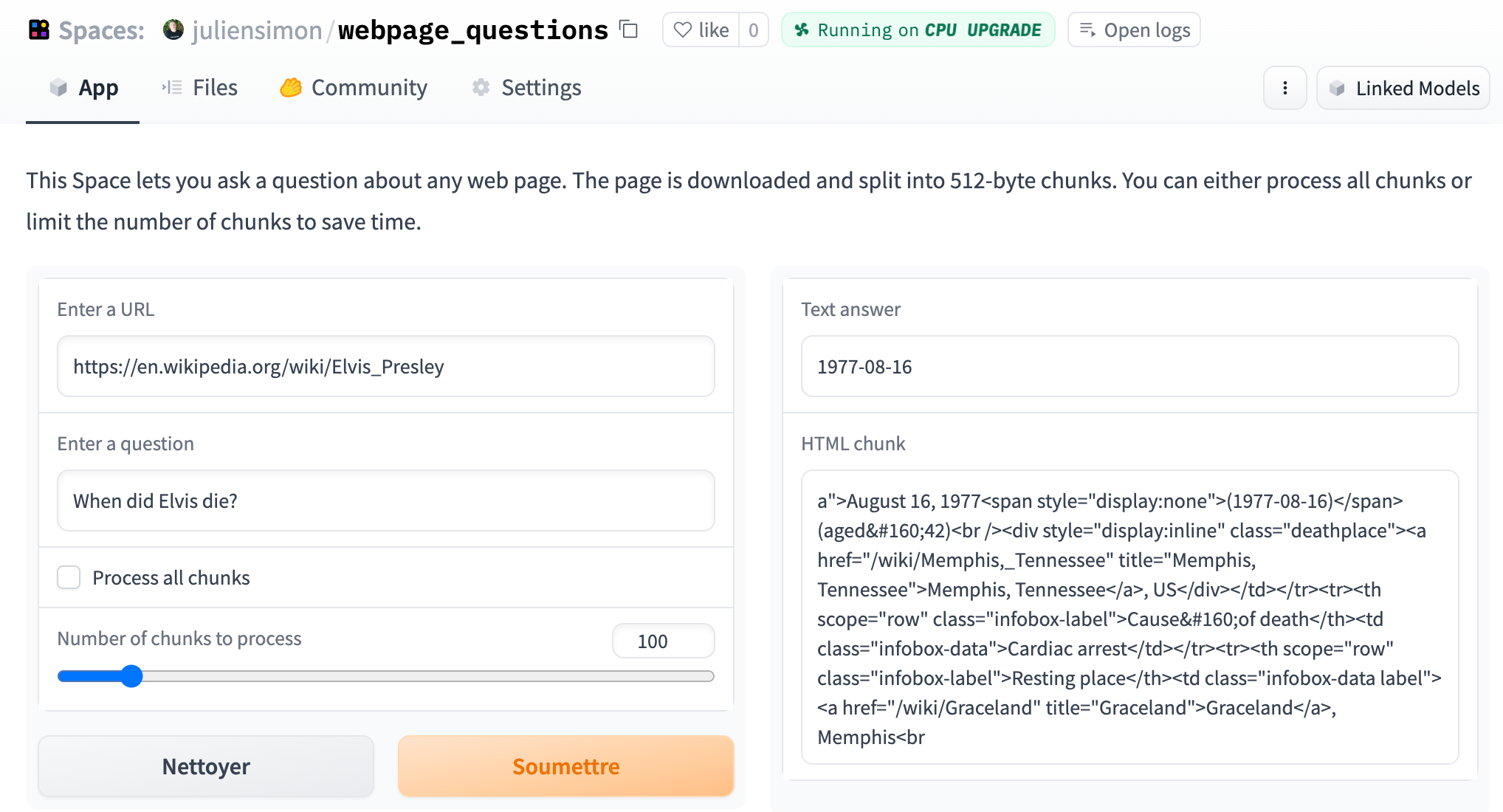This screenshot has height=812, width=1503.
Task: Open the three-dot options menu
Action: coord(1284,89)
